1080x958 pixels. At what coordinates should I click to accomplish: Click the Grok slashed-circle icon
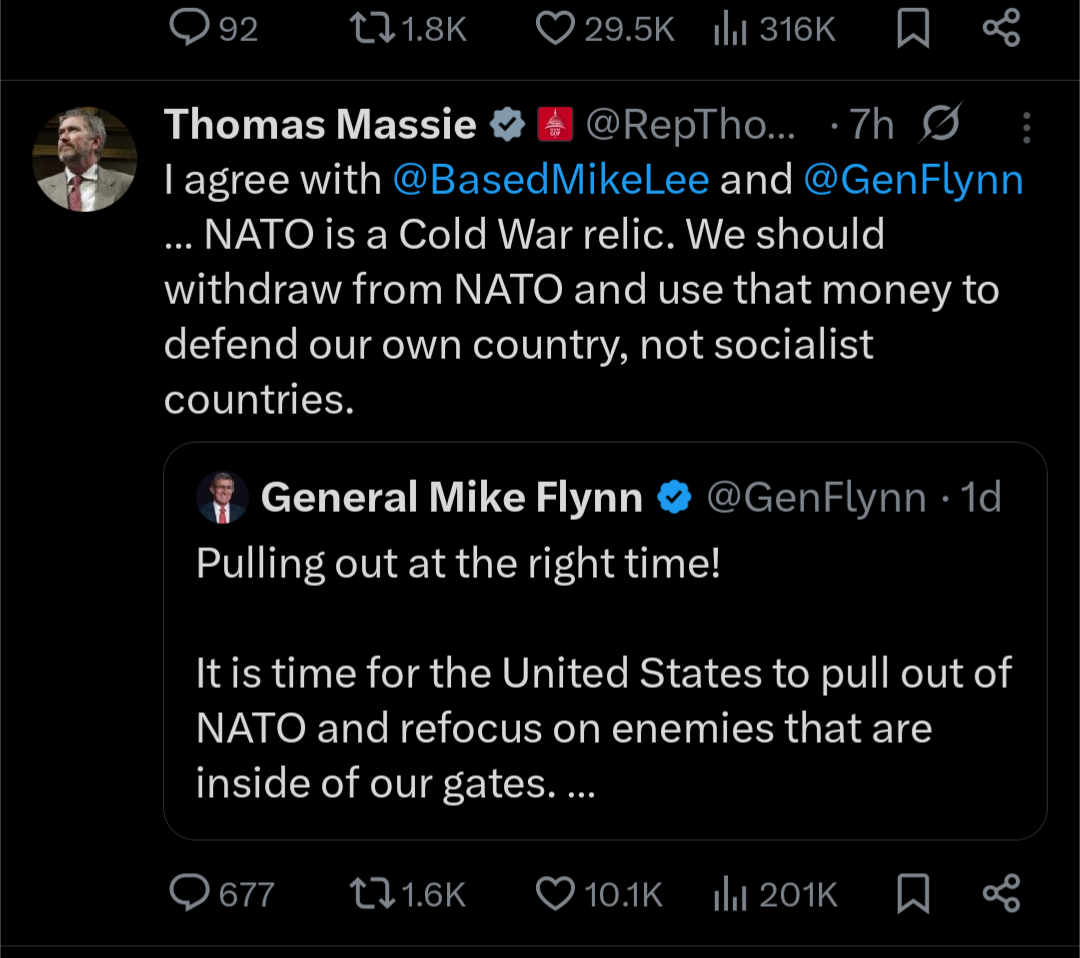[x=940, y=125]
